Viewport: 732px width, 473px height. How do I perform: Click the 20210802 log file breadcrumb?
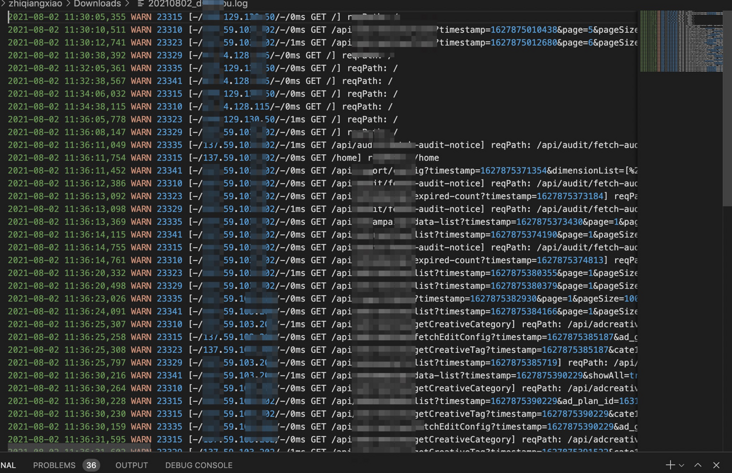[x=198, y=4]
